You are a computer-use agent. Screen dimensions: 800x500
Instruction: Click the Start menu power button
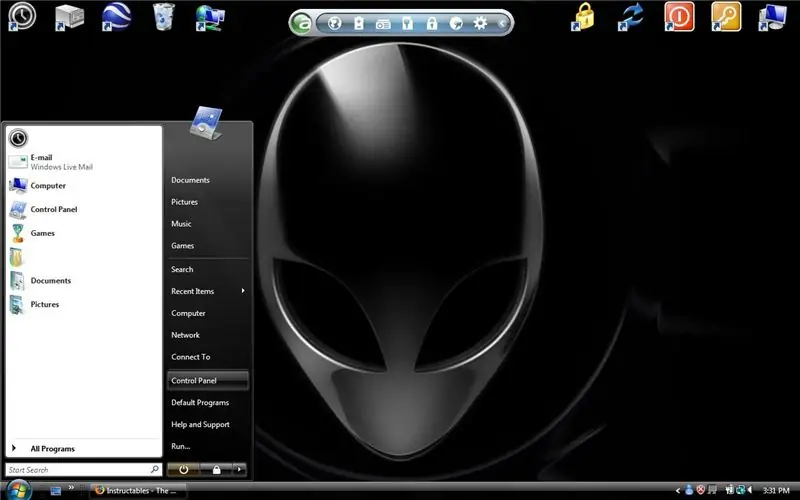(x=184, y=470)
